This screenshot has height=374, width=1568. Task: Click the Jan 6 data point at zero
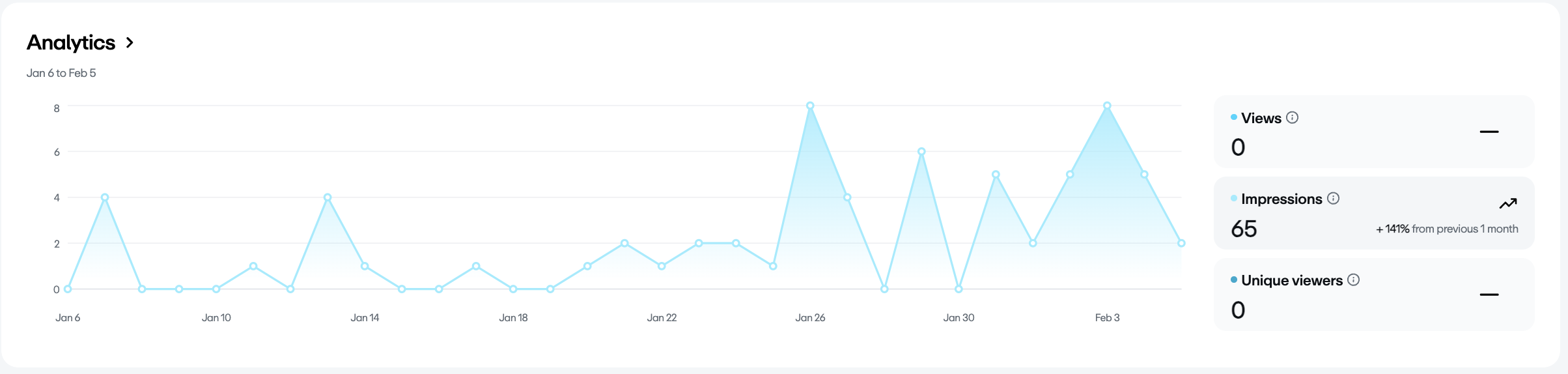[x=68, y=289]
